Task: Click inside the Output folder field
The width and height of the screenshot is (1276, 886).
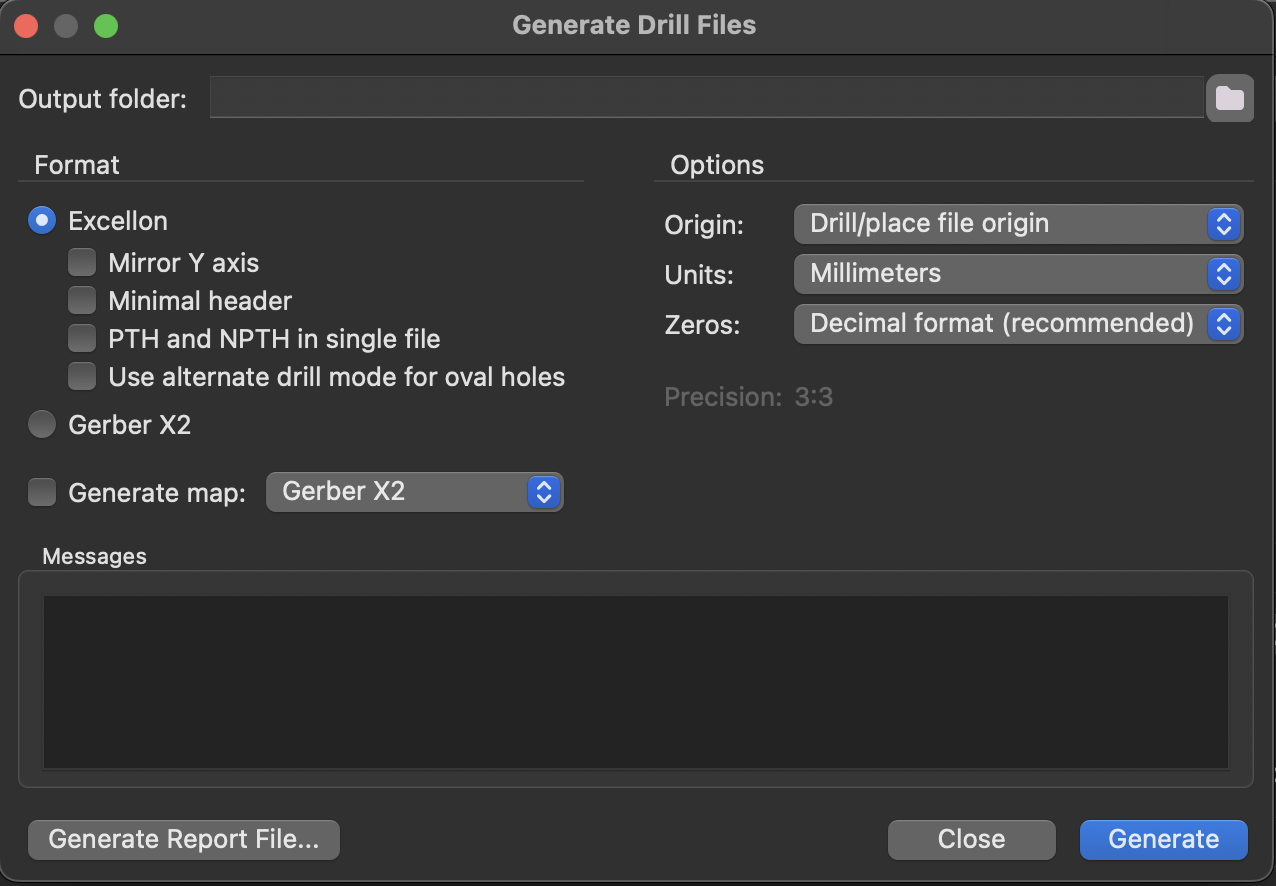Action: click(705, 98)
